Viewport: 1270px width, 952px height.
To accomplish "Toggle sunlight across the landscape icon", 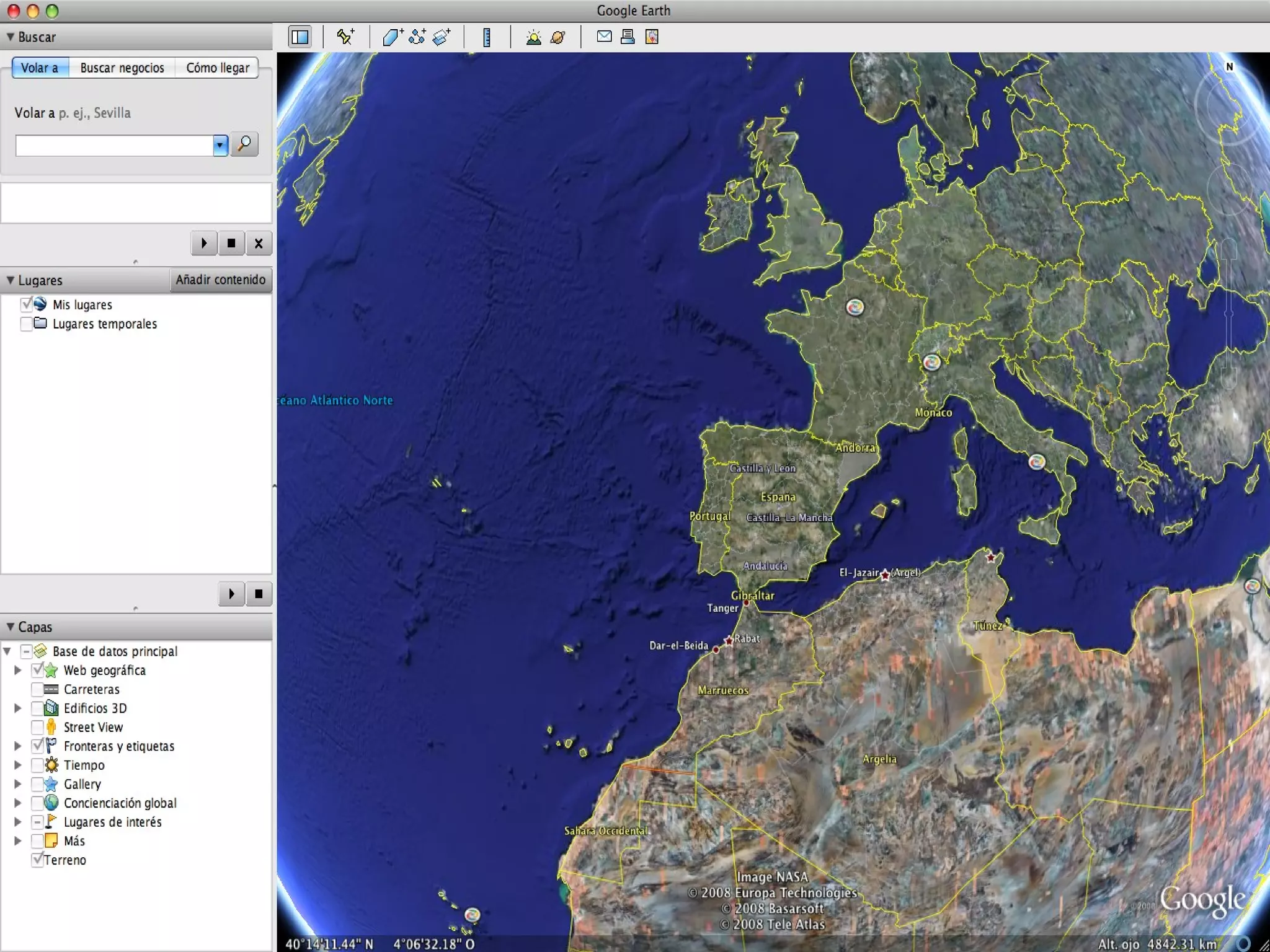I will tap(533, 37).
